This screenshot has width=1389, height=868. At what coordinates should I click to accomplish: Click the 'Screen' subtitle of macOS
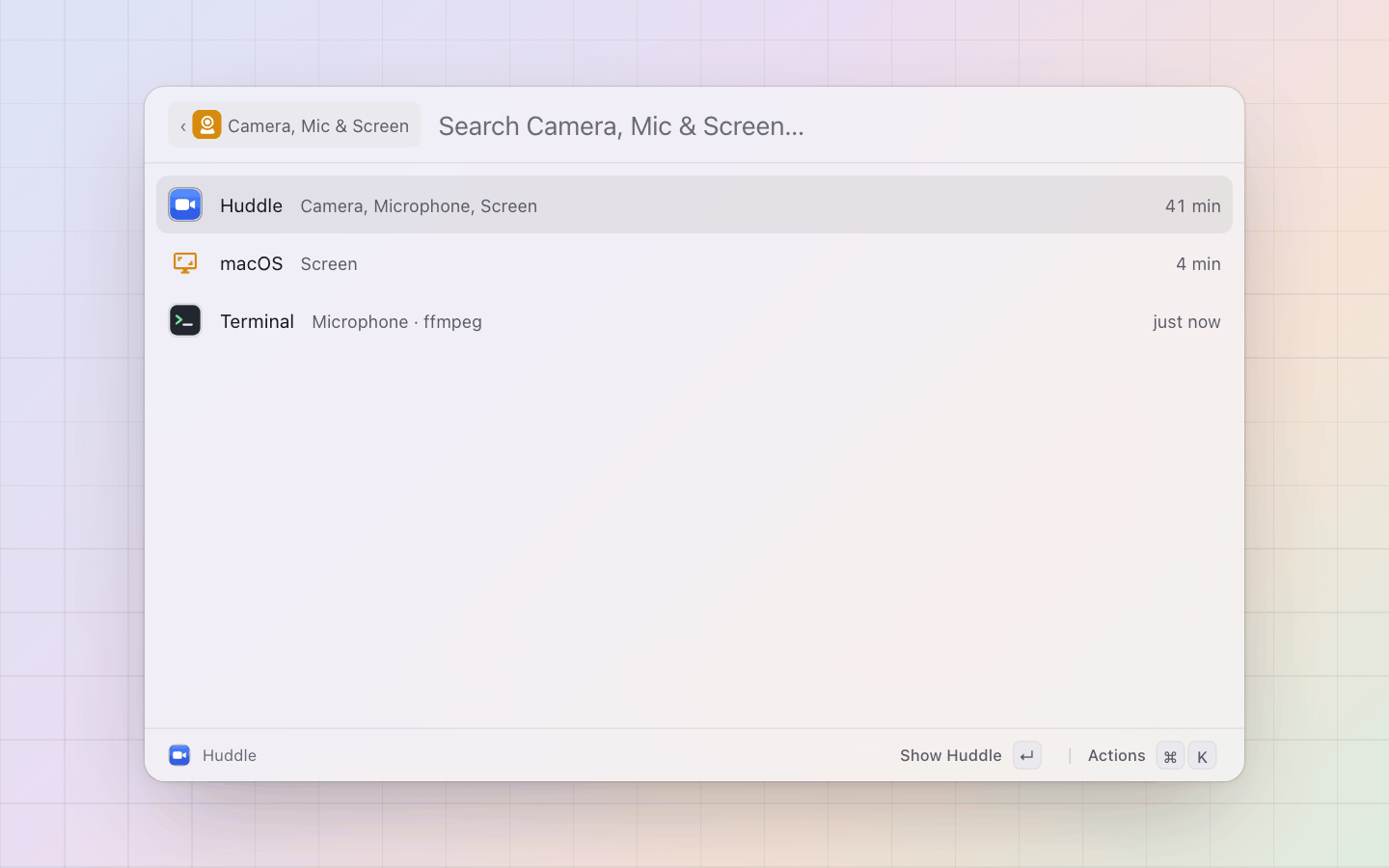[x=329, y=263]
